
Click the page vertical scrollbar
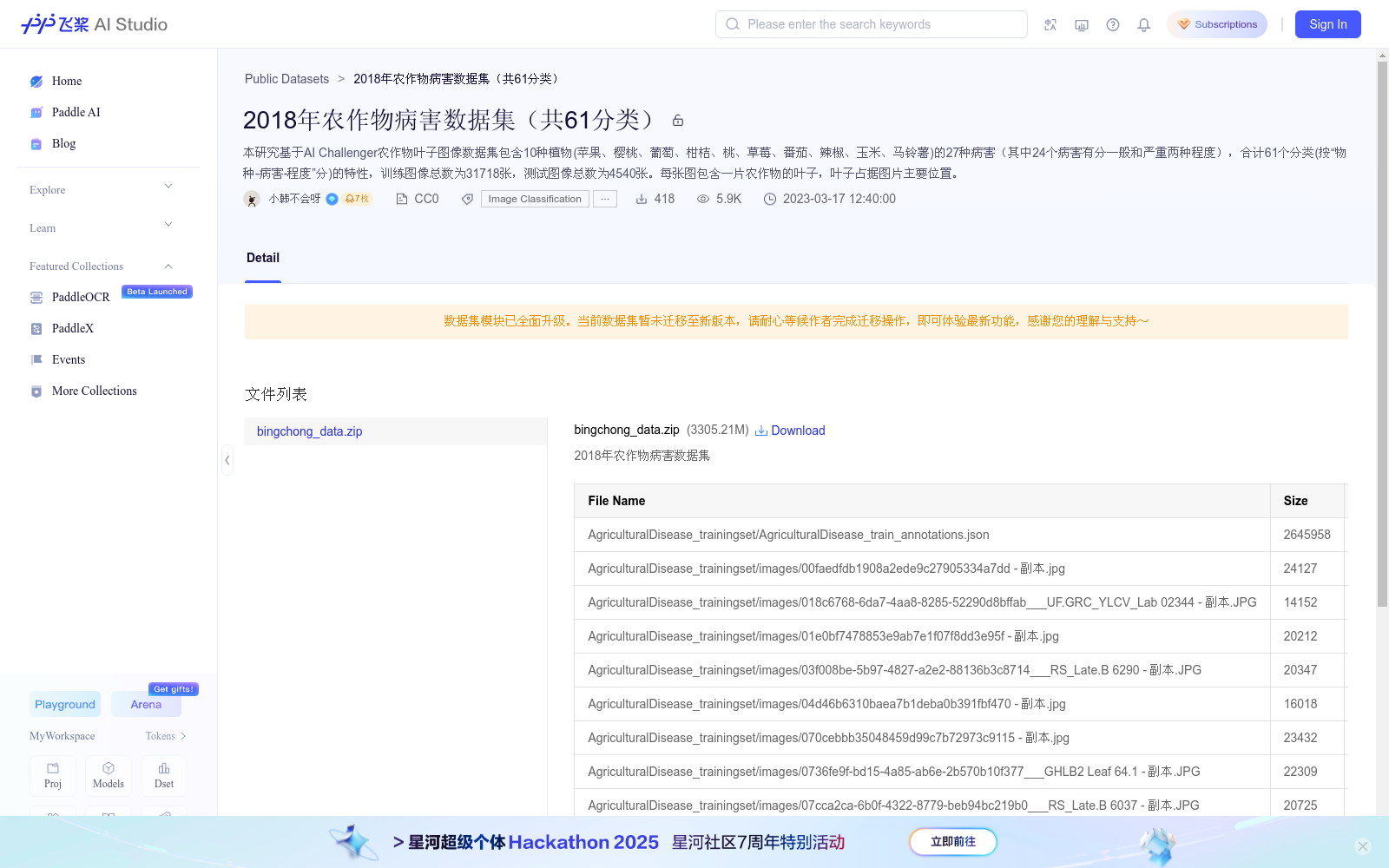click(1382, 334)
